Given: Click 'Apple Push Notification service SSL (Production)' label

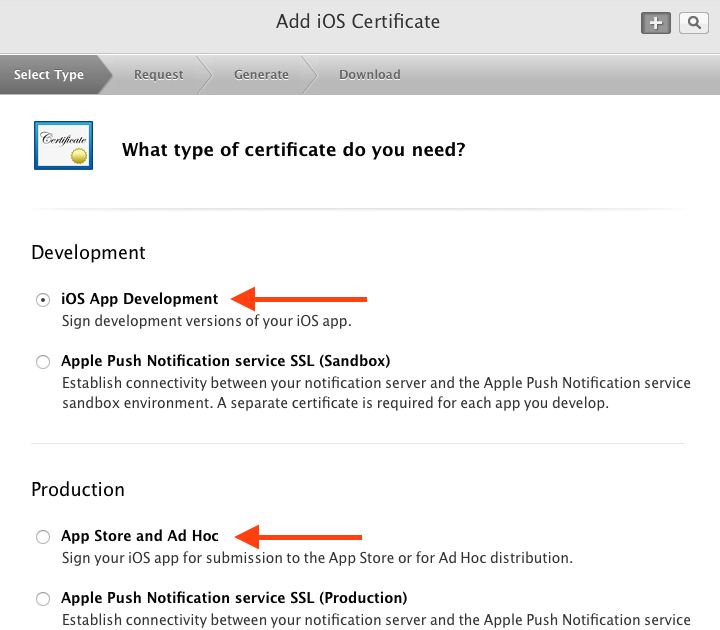Looking at the screenshot, I should tap(234, 598).
